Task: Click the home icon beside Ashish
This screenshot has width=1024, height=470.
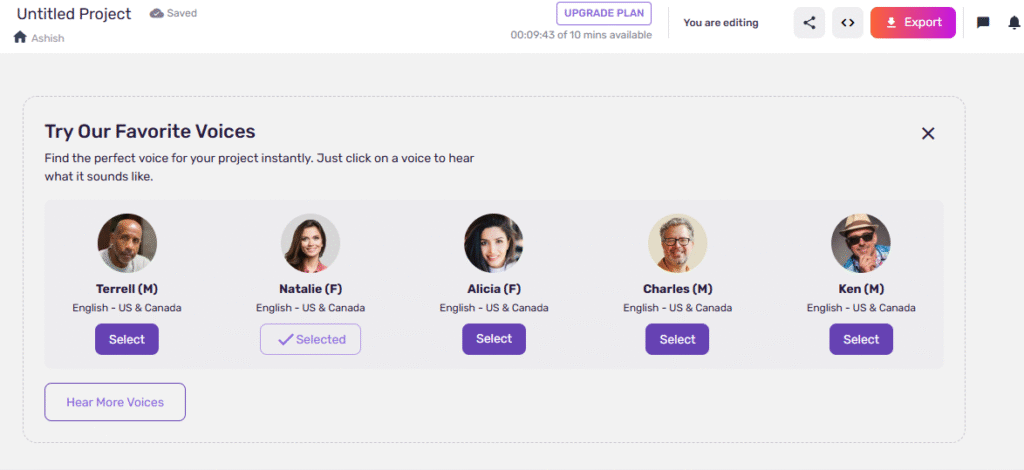Action: [x=20, y=37]
